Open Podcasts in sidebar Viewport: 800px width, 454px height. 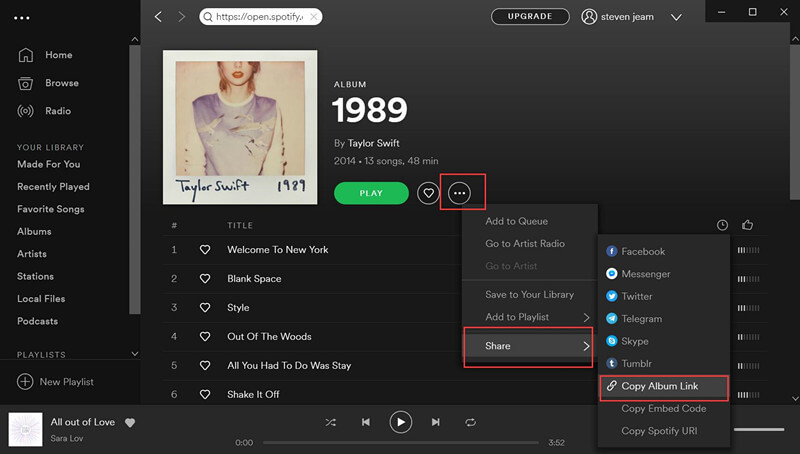pyautogui.click(x=37, y=321)
